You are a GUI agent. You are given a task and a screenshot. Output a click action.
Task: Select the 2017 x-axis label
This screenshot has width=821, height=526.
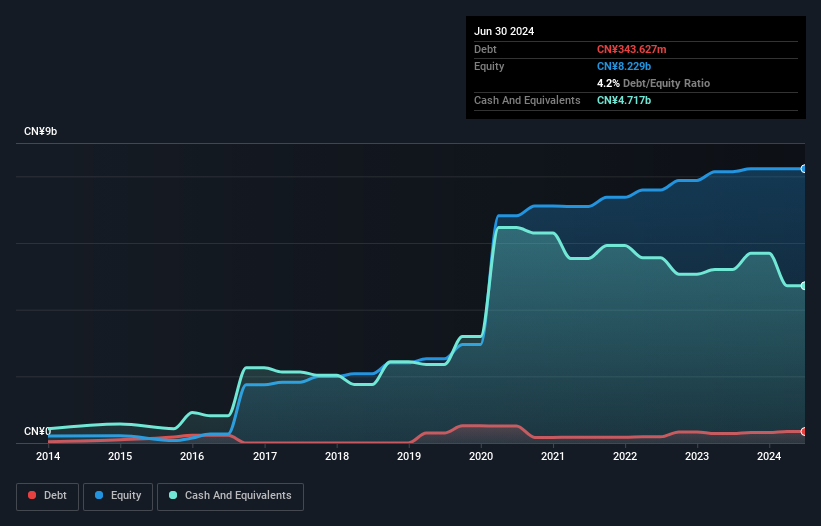click(265, 456)
